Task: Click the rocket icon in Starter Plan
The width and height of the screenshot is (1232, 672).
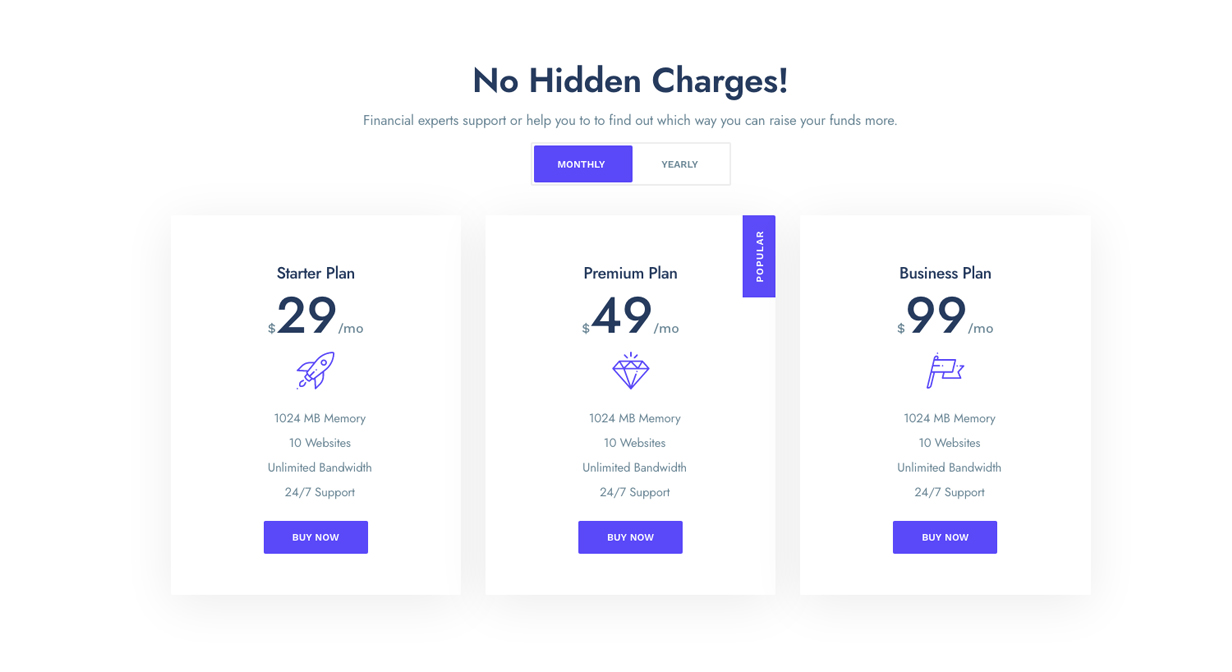Action: click(316, 370)
